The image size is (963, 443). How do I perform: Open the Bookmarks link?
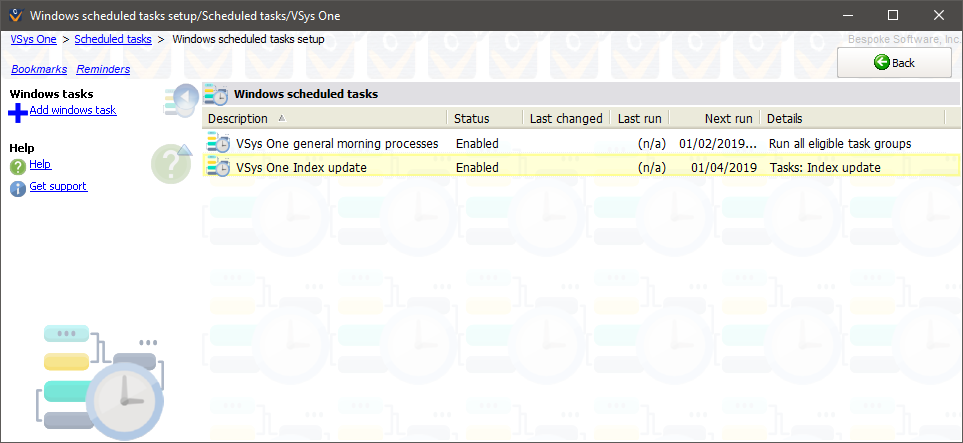click(38, 70)
